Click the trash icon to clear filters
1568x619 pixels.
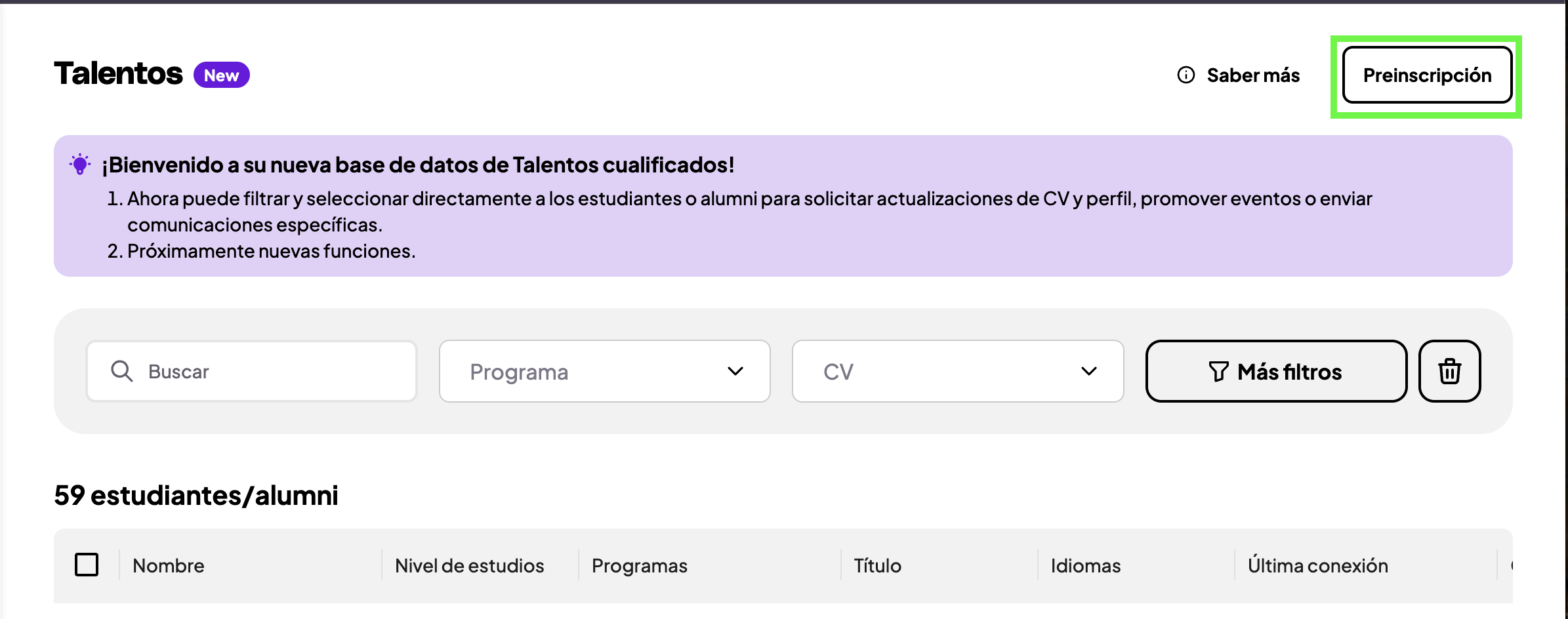1449,371
